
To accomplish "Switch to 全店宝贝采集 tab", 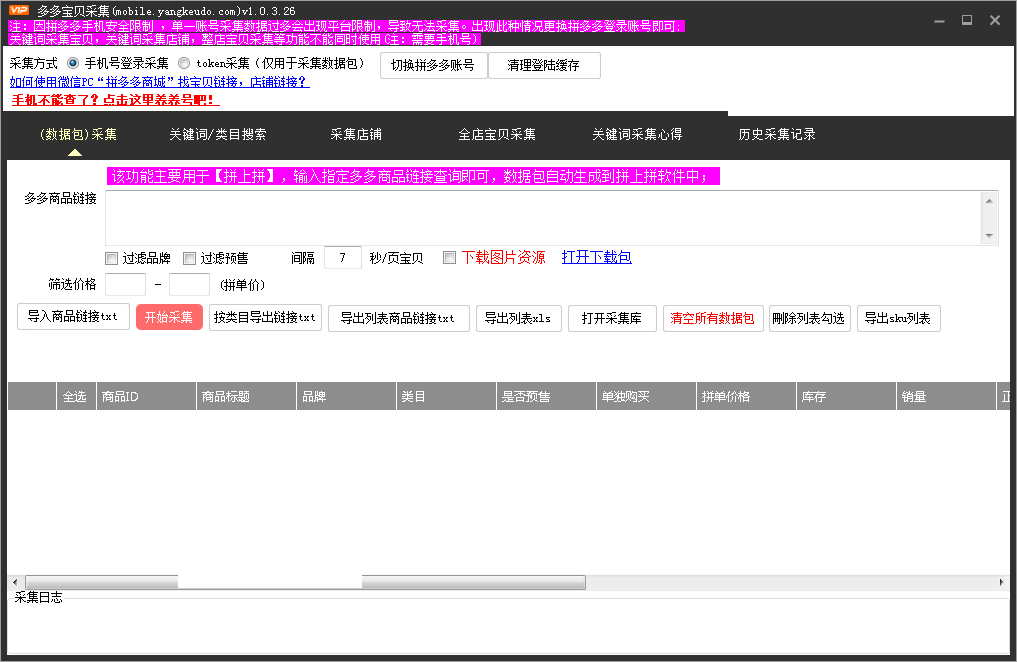I will pos(497,134).
